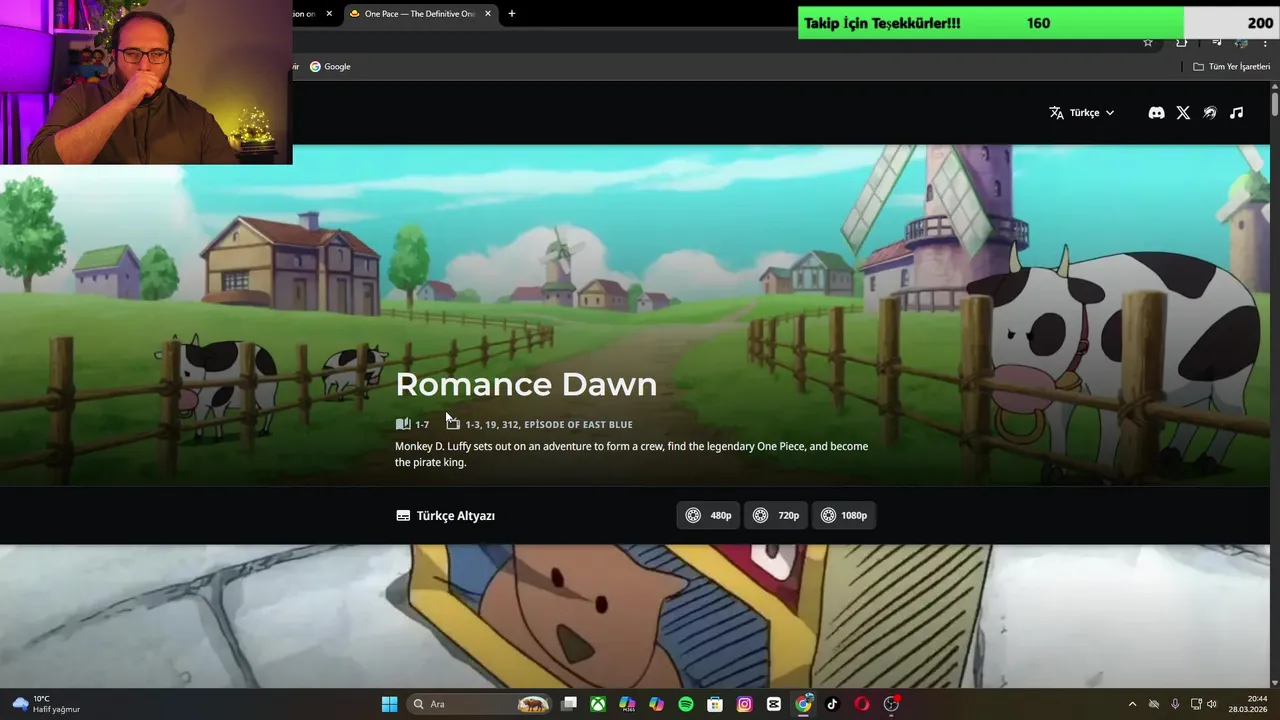The width and height of the screenshot is (1280, 720).
Task: Open Spotify from the taskbar
Action: click(x=686, y=704)
